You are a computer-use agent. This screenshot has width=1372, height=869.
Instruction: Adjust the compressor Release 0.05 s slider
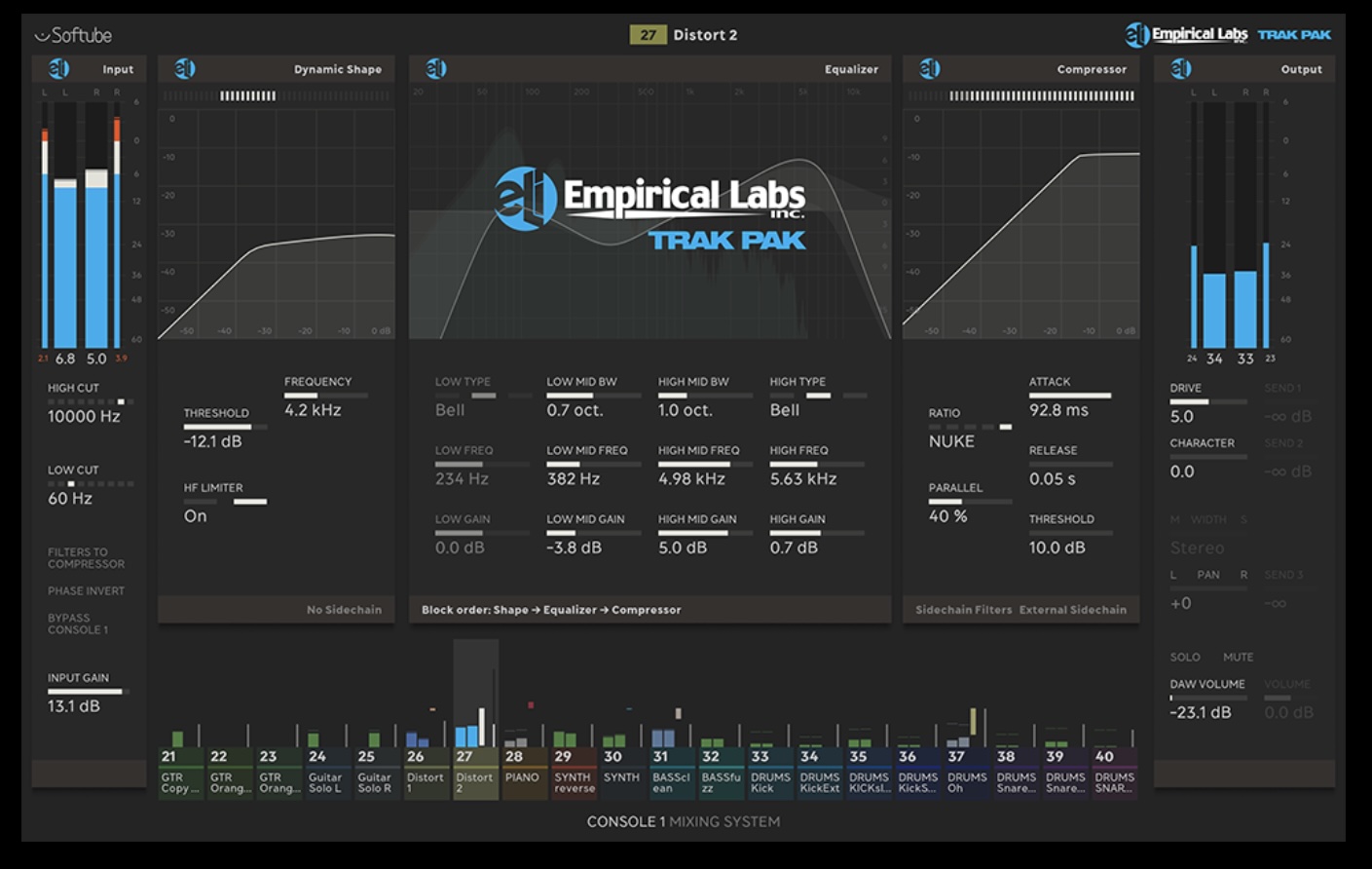click(x=1071, y=465)
